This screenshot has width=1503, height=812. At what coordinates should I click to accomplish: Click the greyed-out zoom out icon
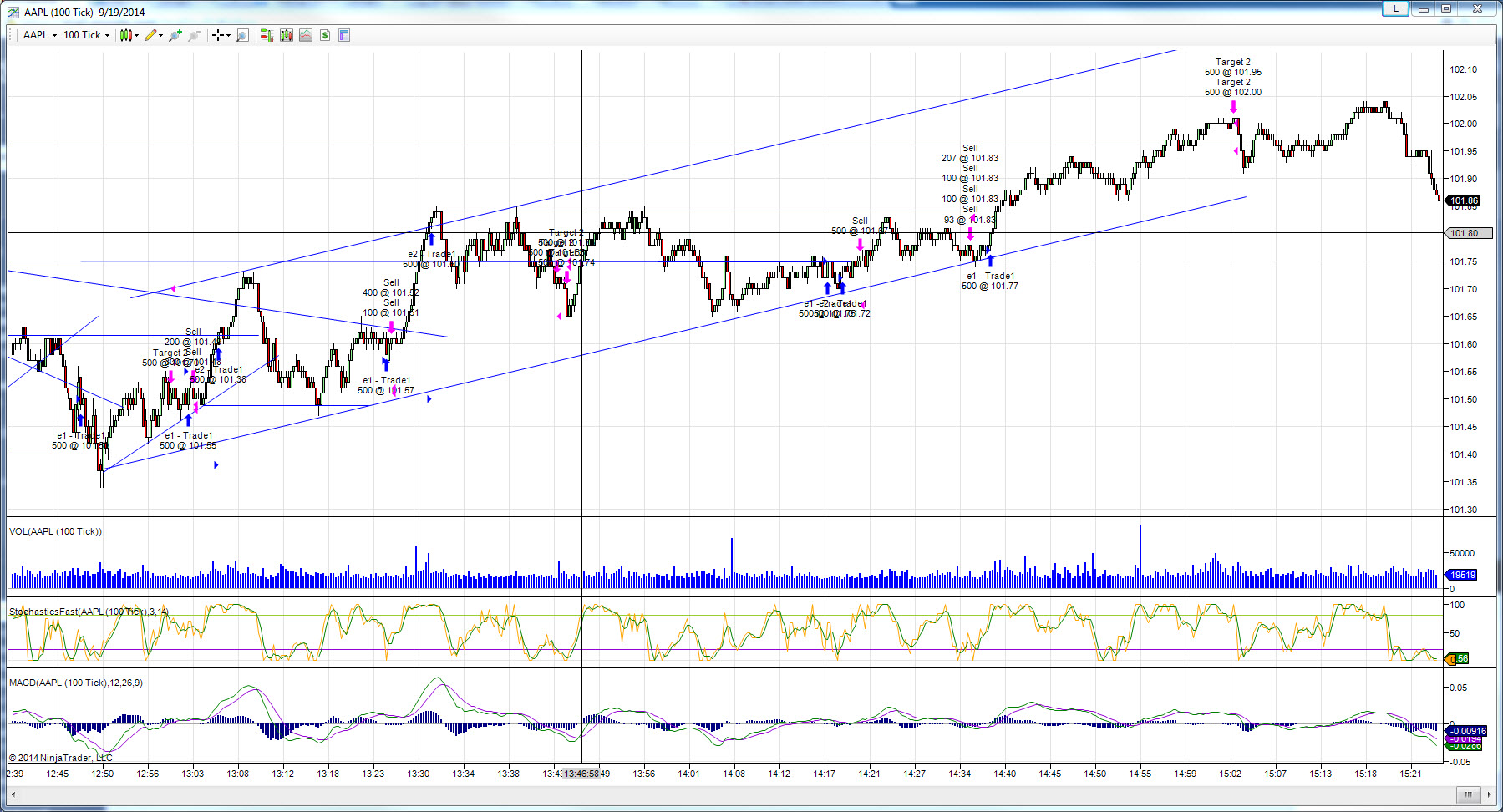pos(195,35)
